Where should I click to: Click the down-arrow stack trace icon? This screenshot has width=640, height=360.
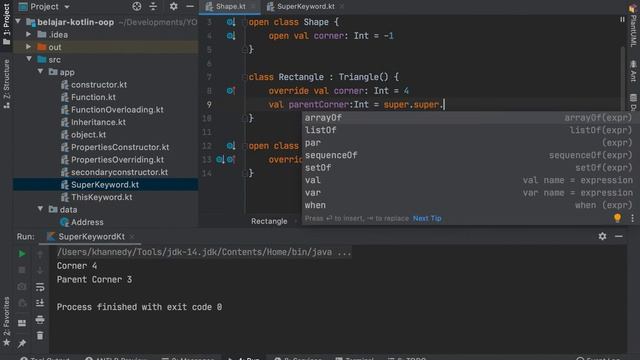pyautogui.click(x=40, y=270)
